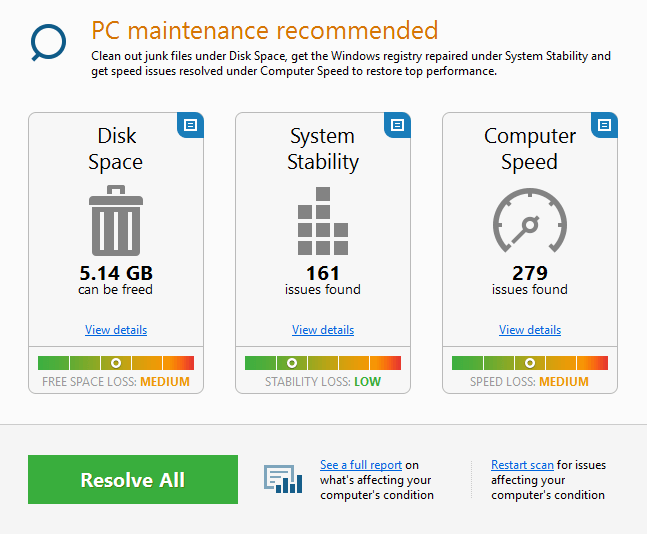View details for Computer Speed

[x=530, y=330]
